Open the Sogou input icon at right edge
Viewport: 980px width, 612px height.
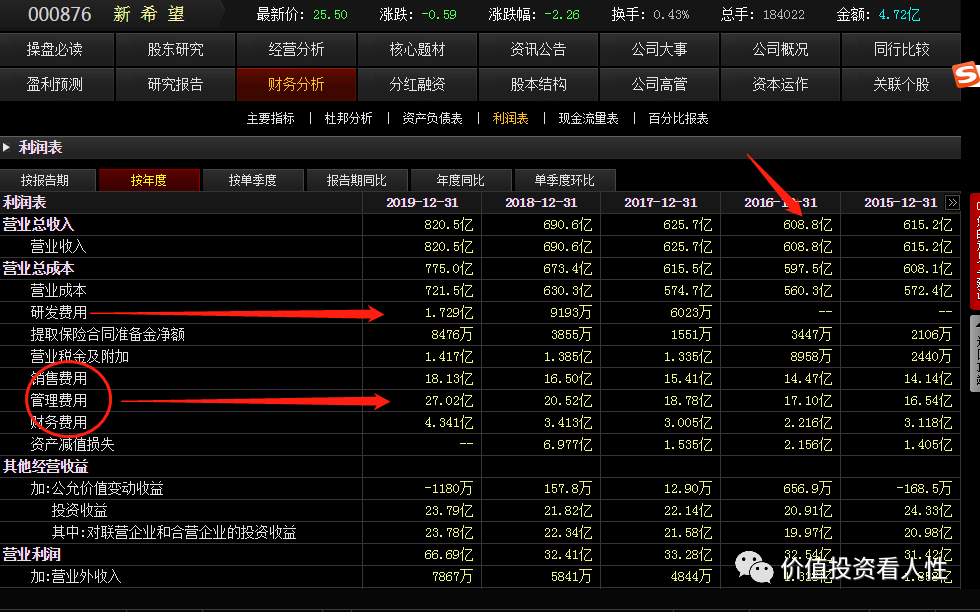pyautogui.click(x=967, y=76)
